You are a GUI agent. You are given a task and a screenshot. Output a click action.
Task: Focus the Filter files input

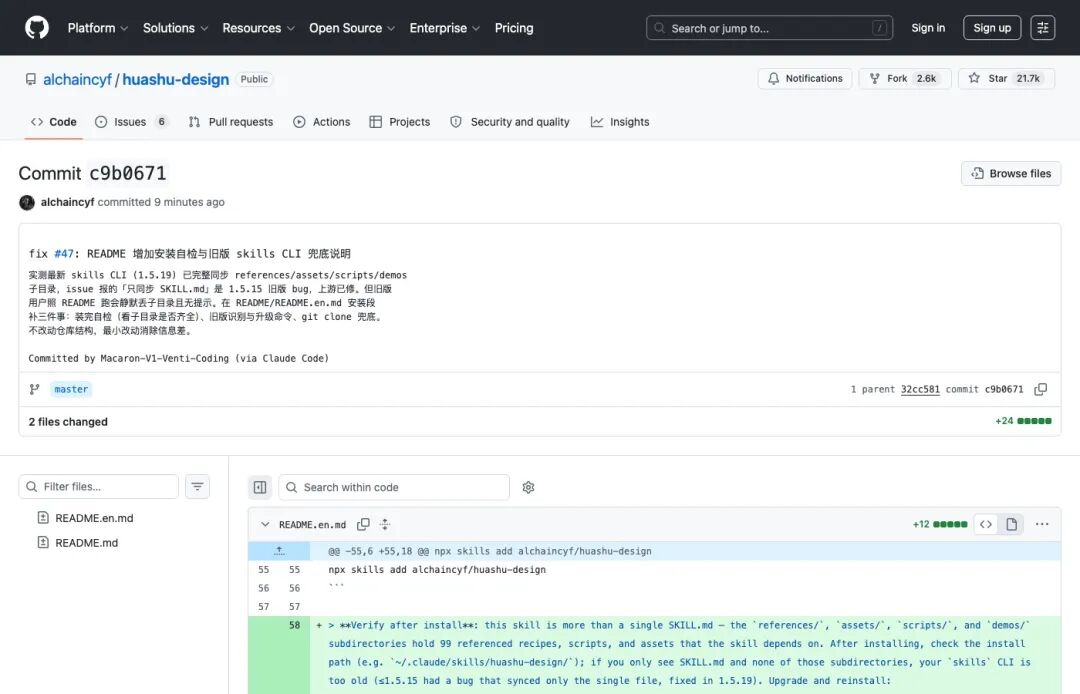point(98,487)
